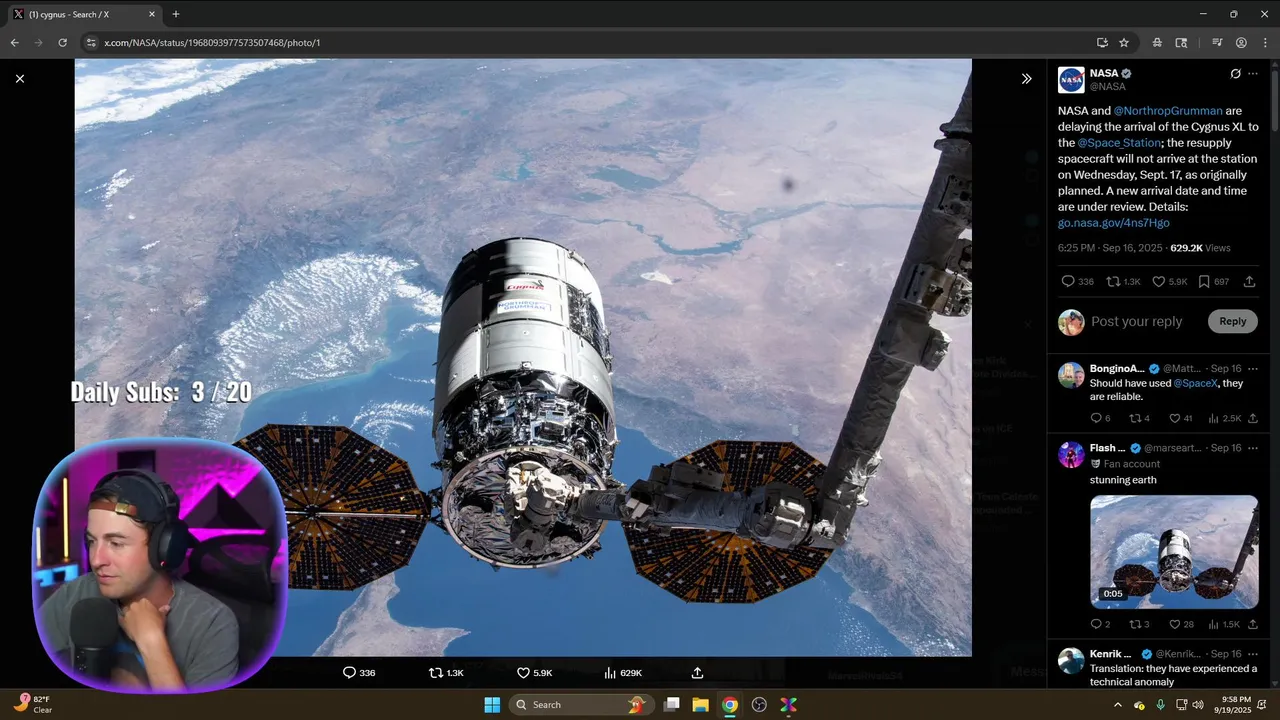View analytics 1.5K on Flash's reply

[1224, 624]
